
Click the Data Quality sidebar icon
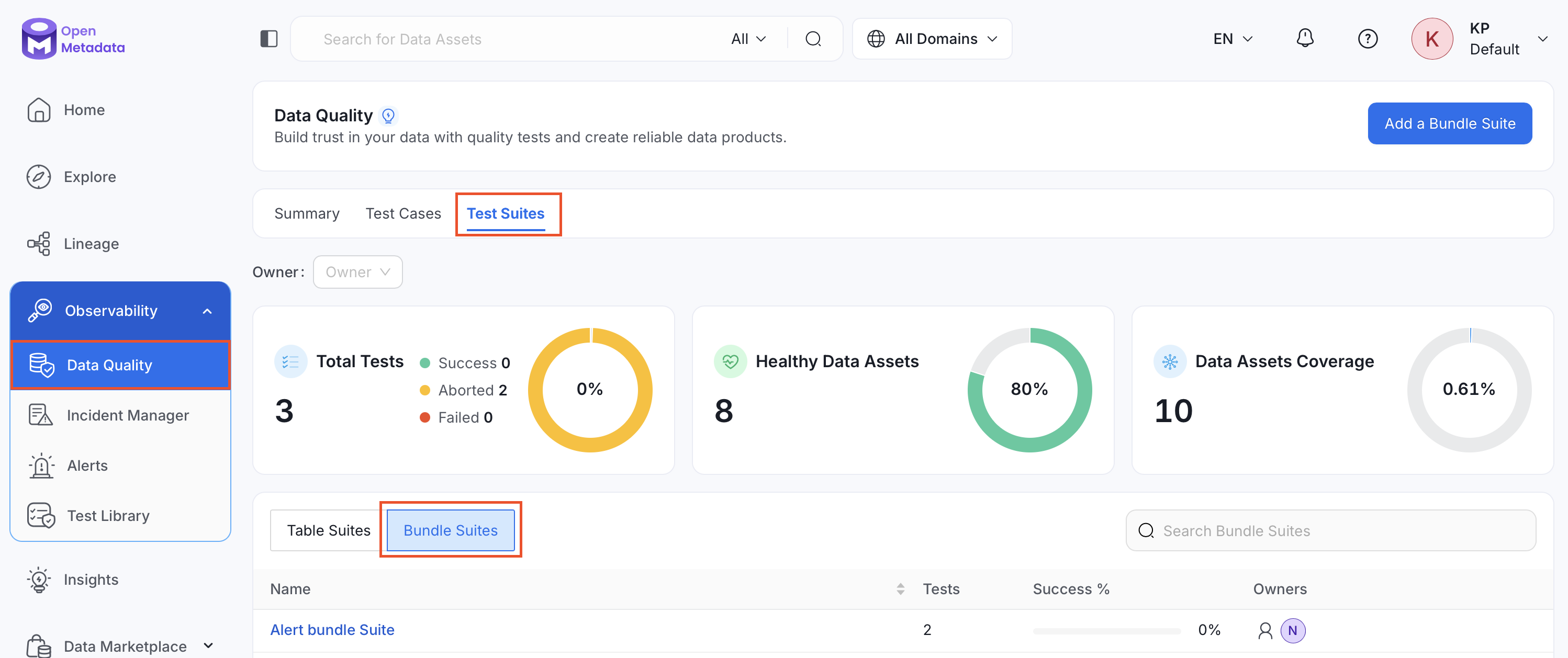(x=41, y=365)
